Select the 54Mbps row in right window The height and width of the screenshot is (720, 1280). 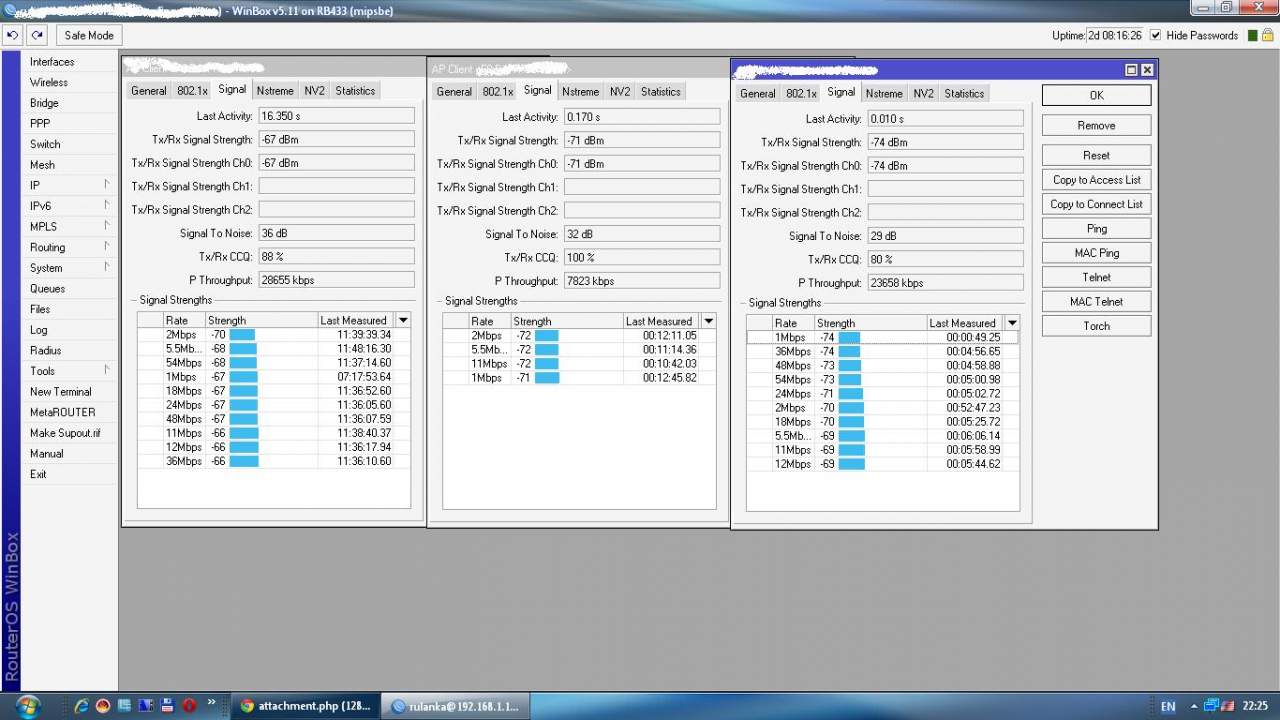[x=882, y=380]
